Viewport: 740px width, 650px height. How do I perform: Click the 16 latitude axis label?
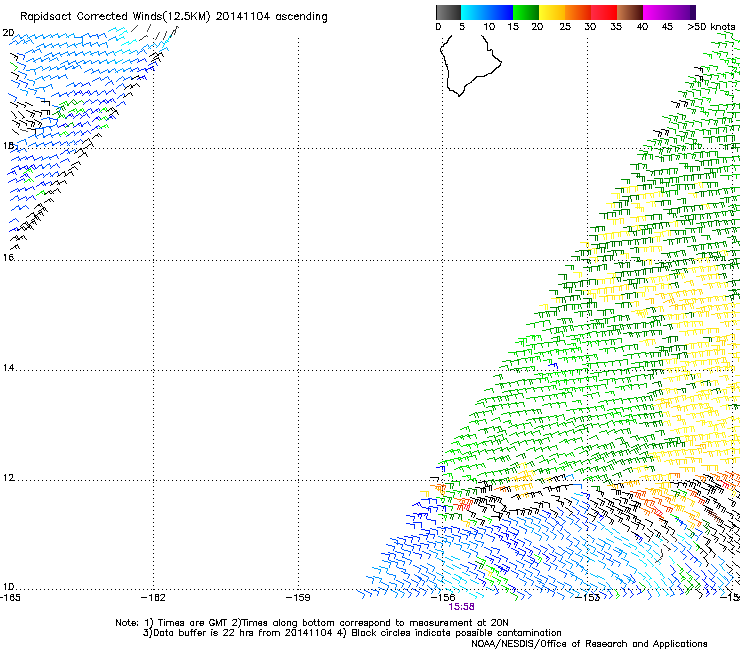pos(8,257)
